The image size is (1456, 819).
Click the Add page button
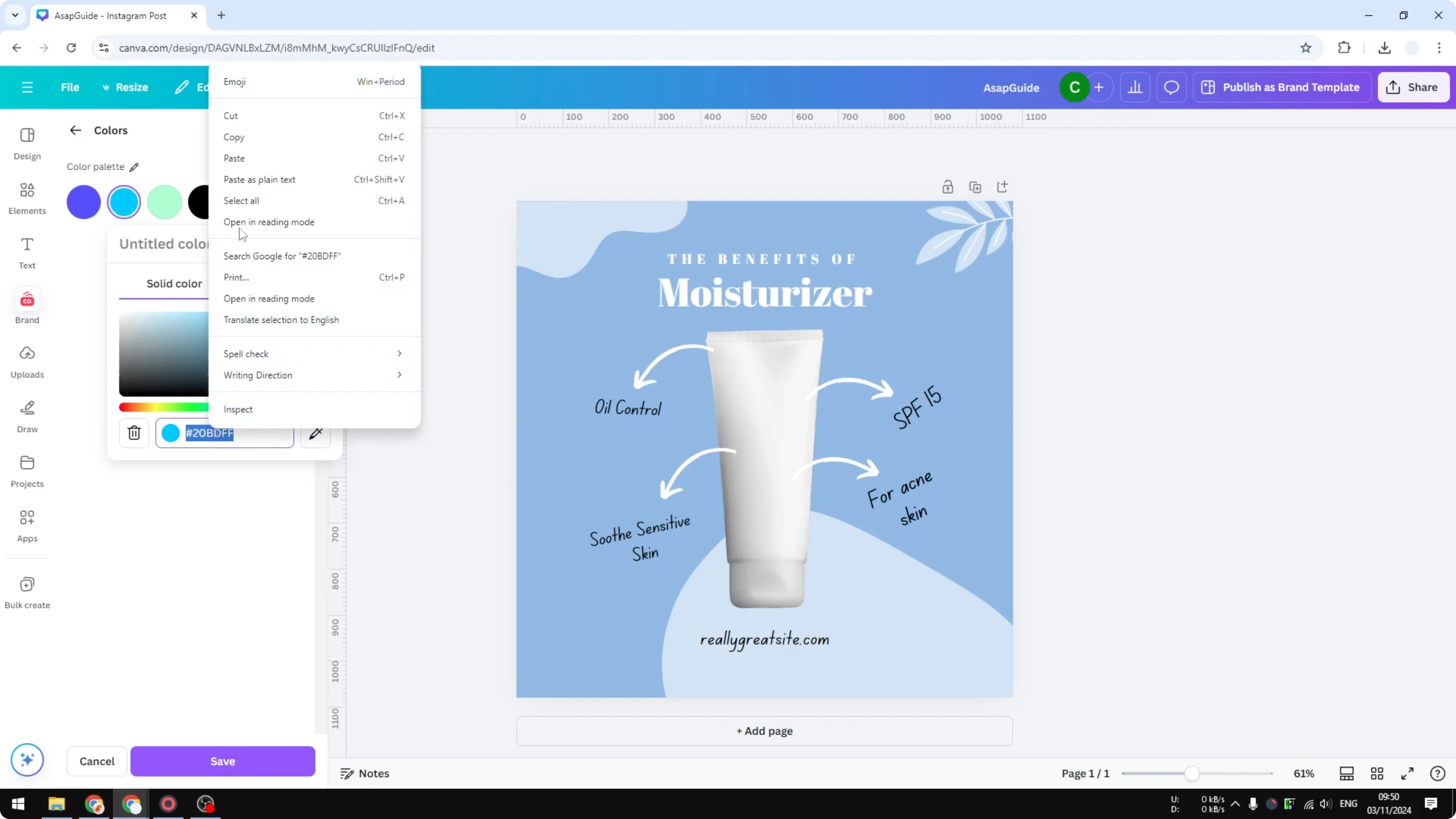[x=764, y=731]
